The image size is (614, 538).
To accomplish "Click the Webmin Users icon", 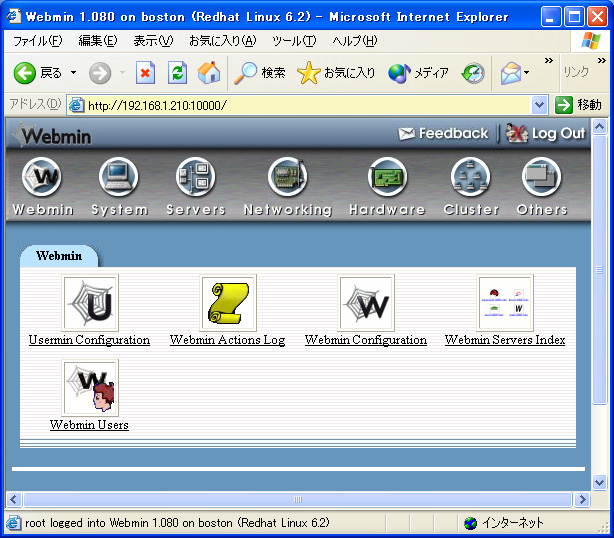I will 90,388.
